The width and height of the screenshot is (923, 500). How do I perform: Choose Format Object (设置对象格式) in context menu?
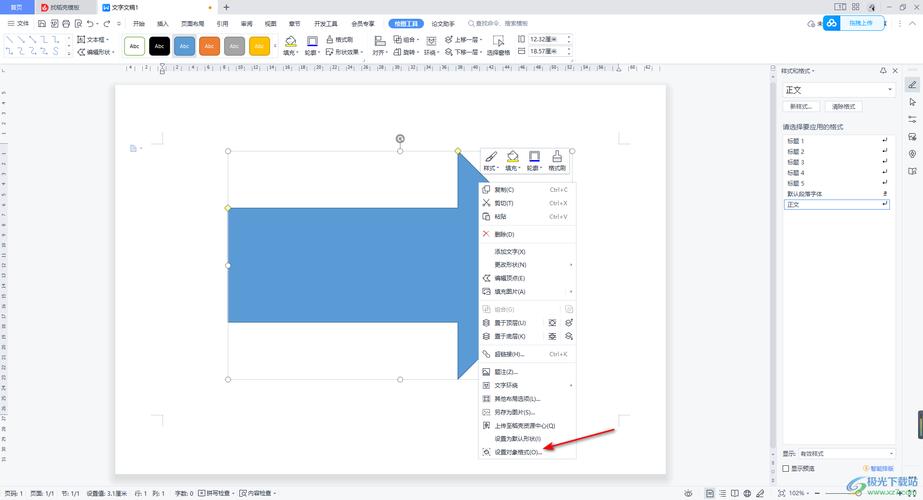click(x=527, y=452)
